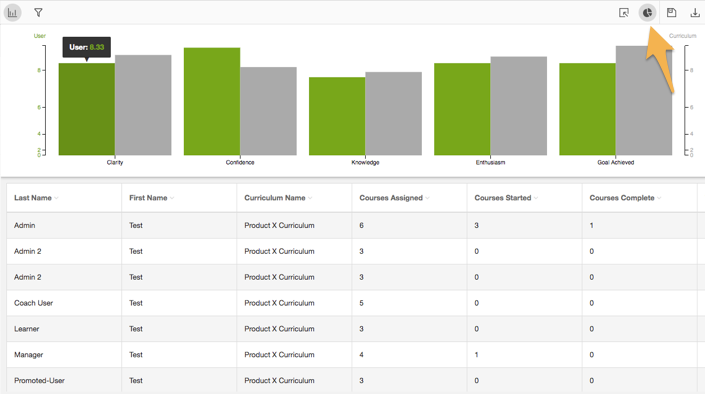The width and height of the screenshot is (705, 394).
Task: Click Courses Assigned value 5
Action: tap(361, 303)
